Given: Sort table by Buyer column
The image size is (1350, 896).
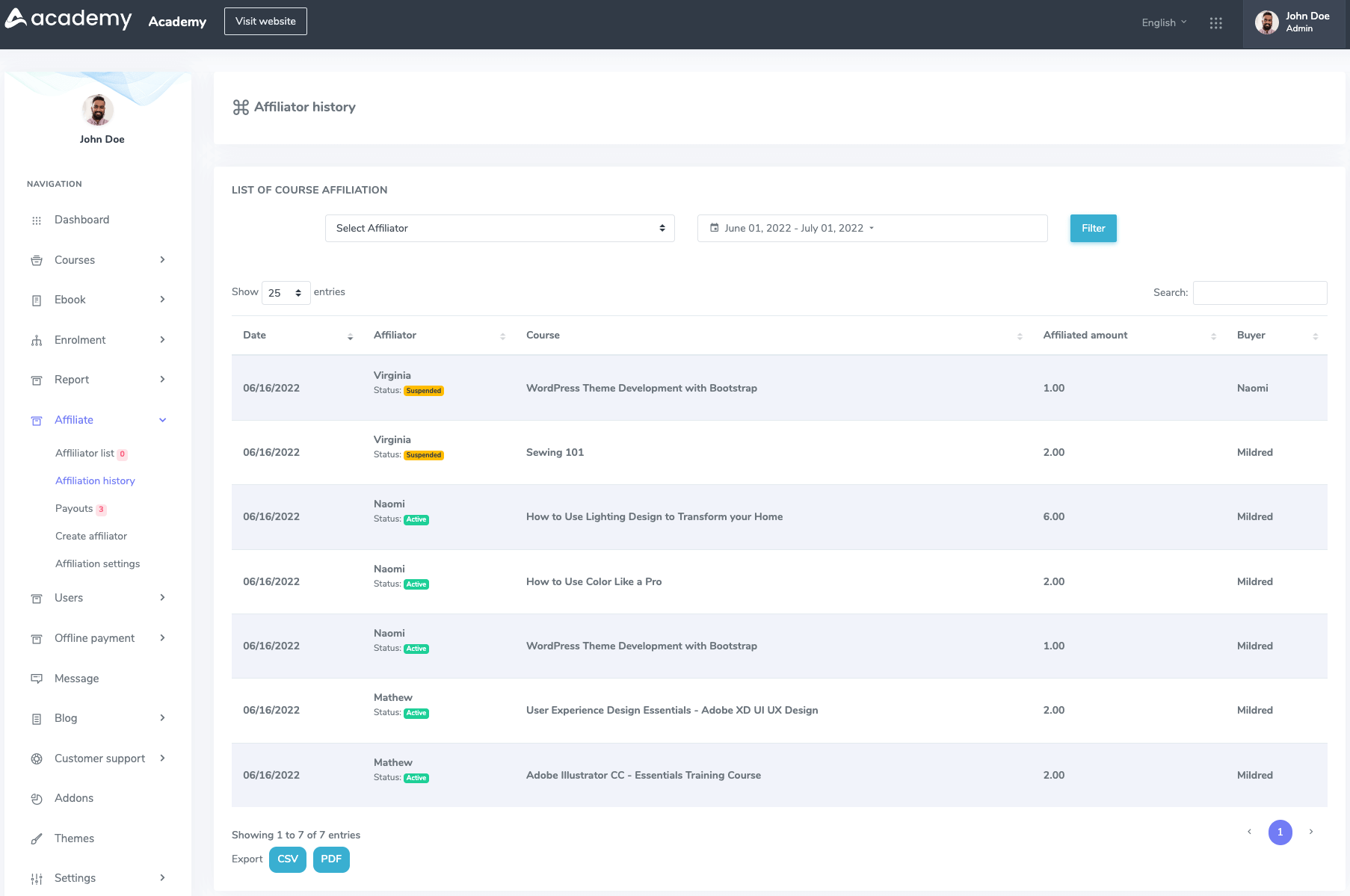Looking at the screenshot, I should click(1276, 336).
